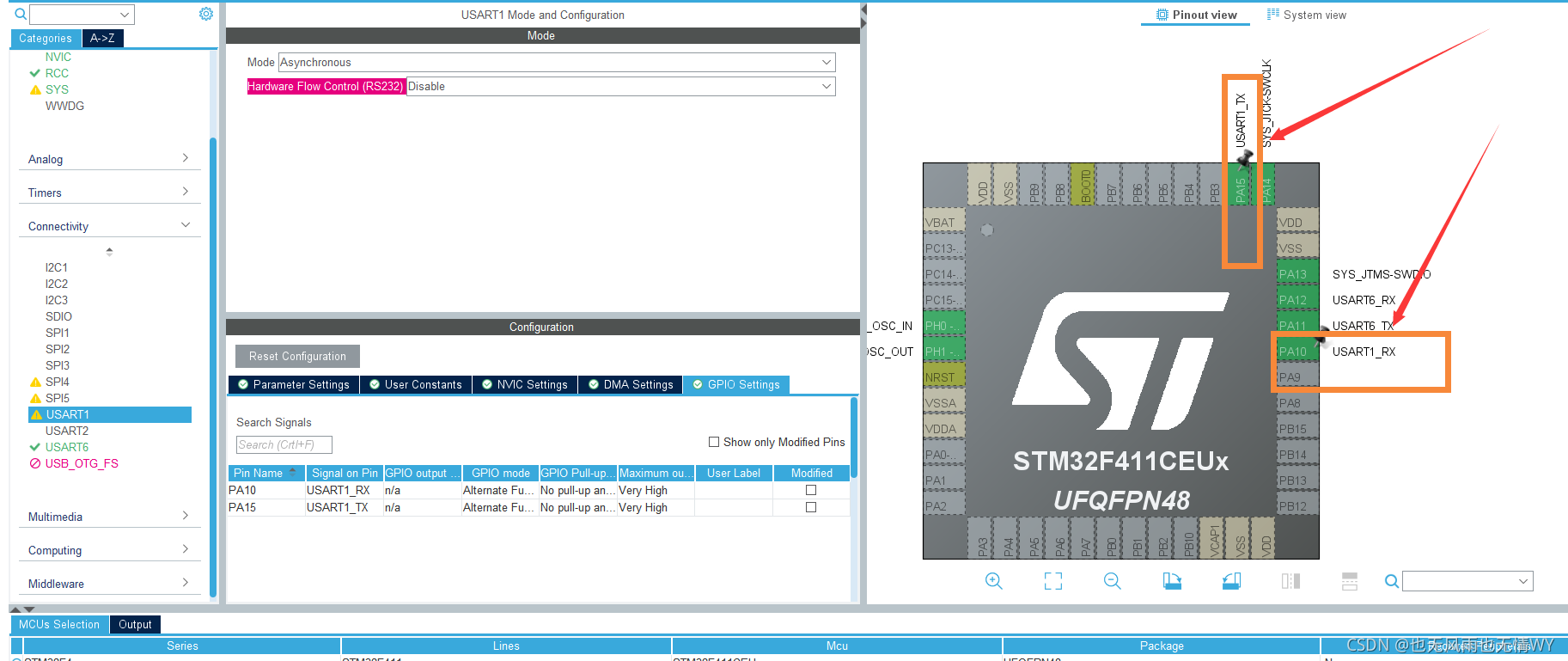
Task: Select the Pinout view tab
Action: tap(1196, 15)
